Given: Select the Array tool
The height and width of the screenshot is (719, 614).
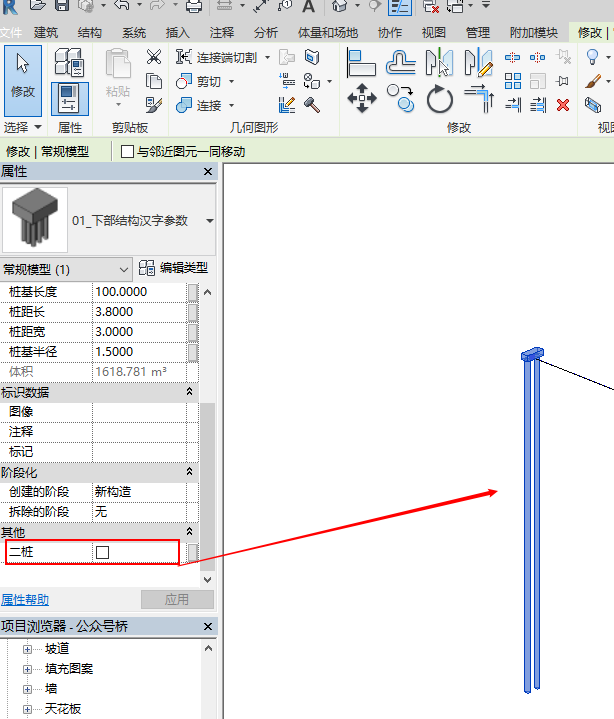Looking at the screenshot, I should click(513, 81).
